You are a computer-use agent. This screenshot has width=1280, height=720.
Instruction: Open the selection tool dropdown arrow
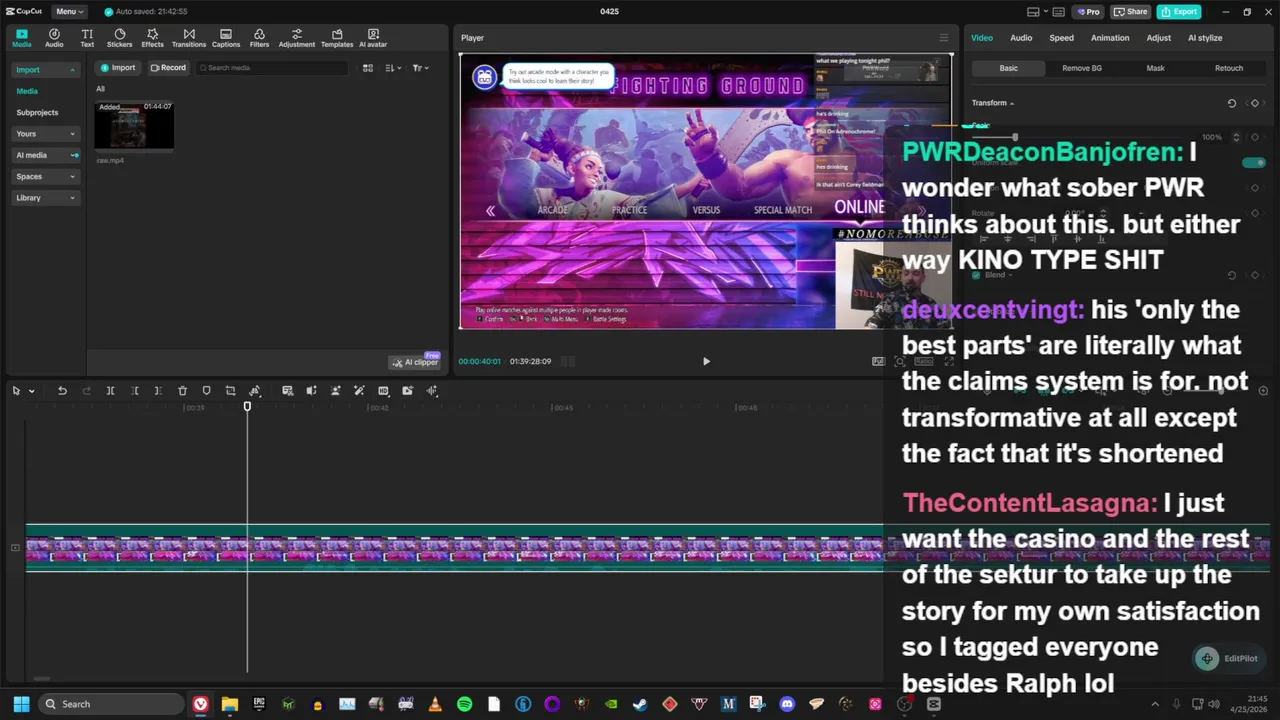coord(32,391)
